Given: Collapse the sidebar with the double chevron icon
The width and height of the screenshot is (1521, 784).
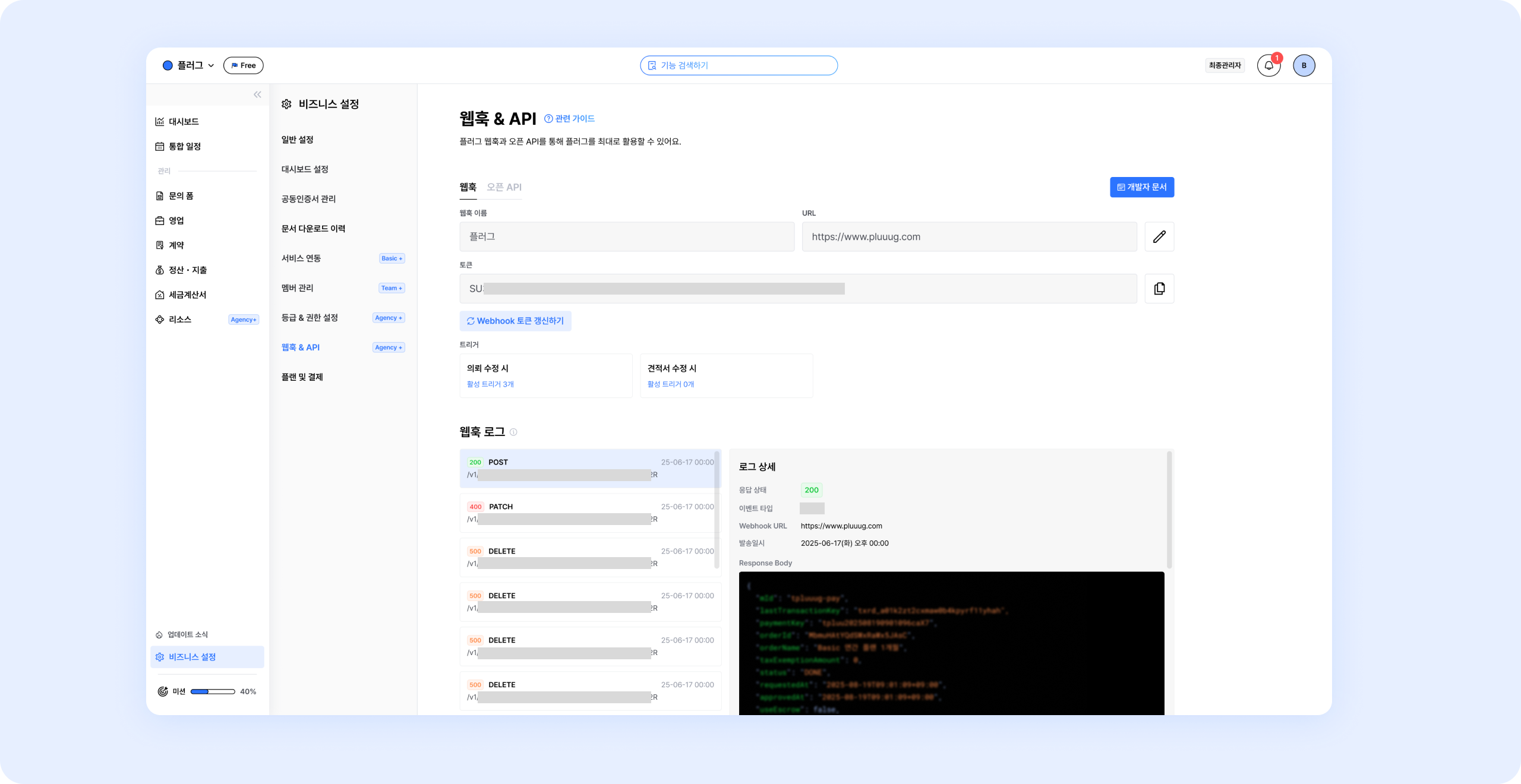Looking at the screenshot, I should 257,94.
